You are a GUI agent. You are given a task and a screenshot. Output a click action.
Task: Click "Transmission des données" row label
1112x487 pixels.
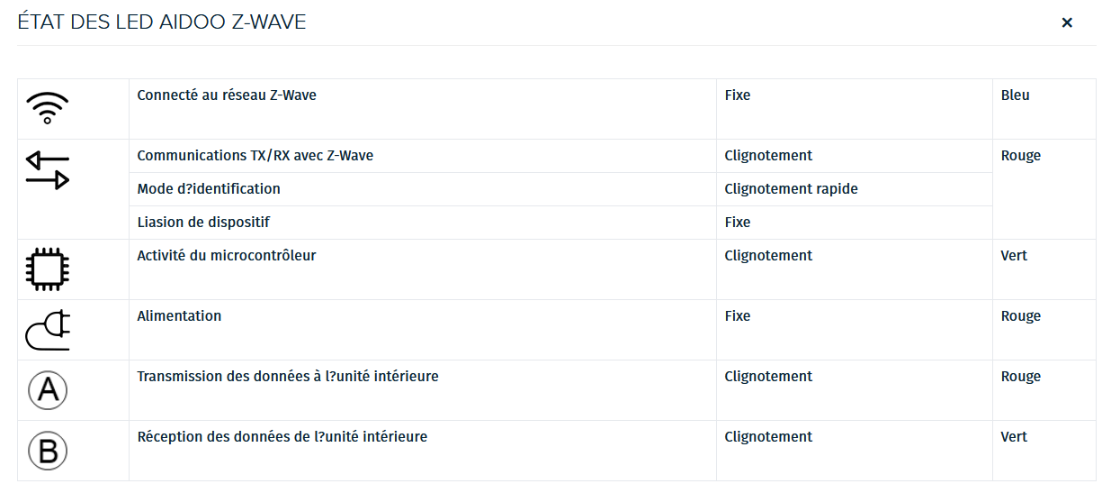287,377
